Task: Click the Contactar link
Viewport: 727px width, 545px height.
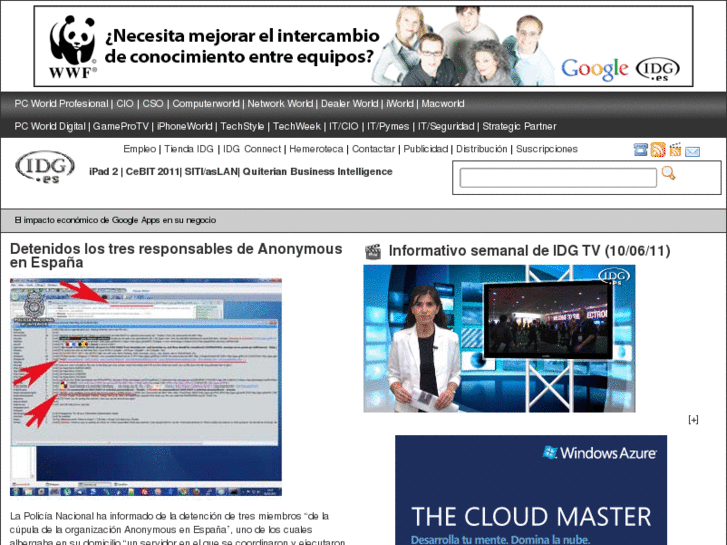Action: tap(373, 149)
